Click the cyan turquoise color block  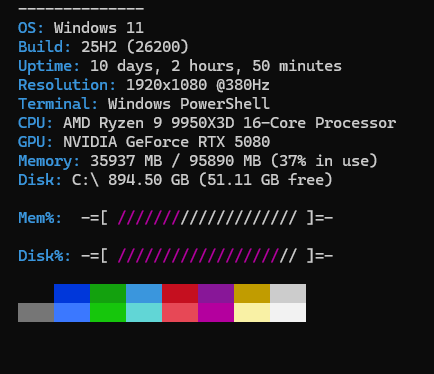pos(144,312)
